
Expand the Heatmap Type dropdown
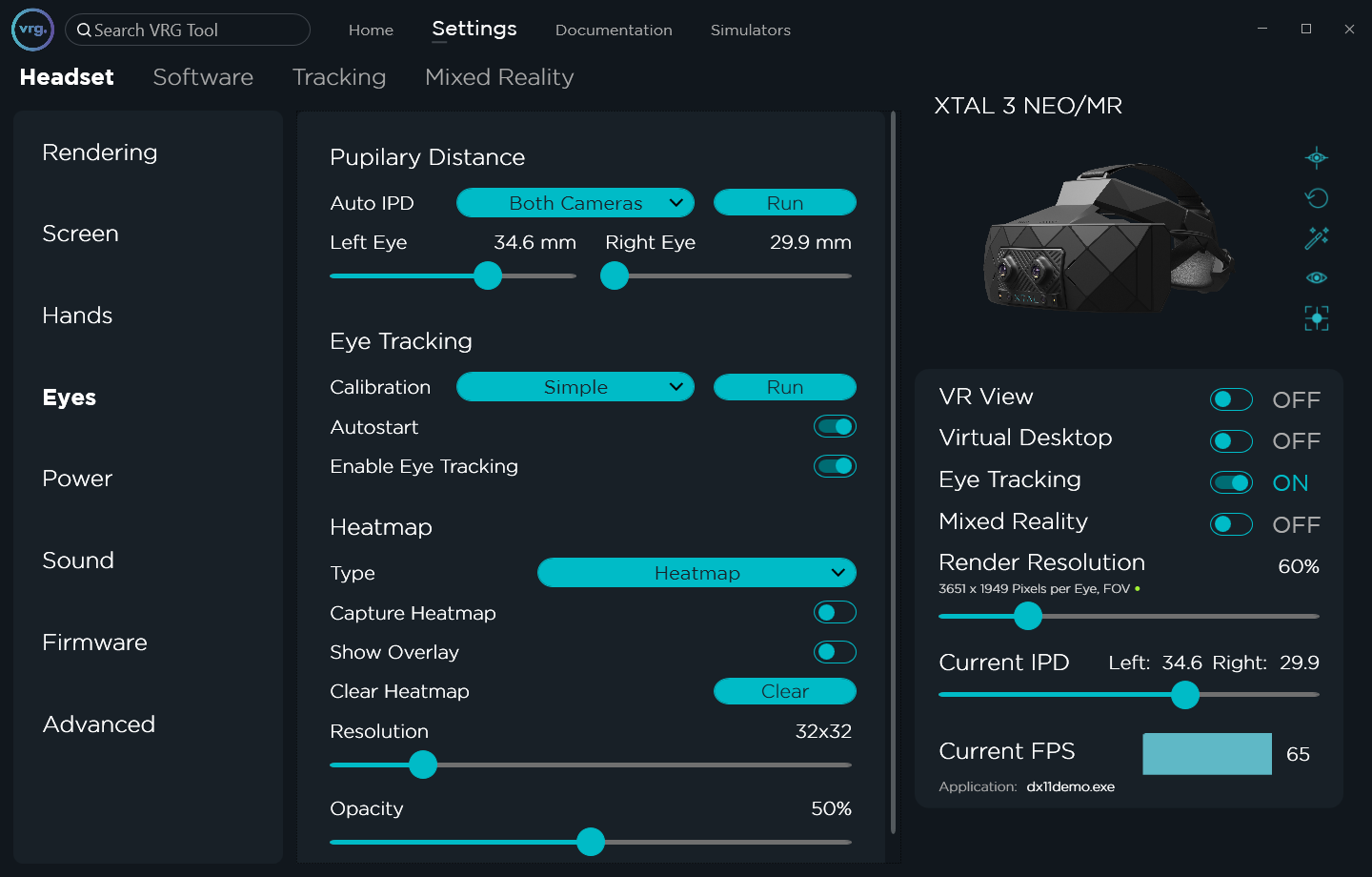(696, 573)
